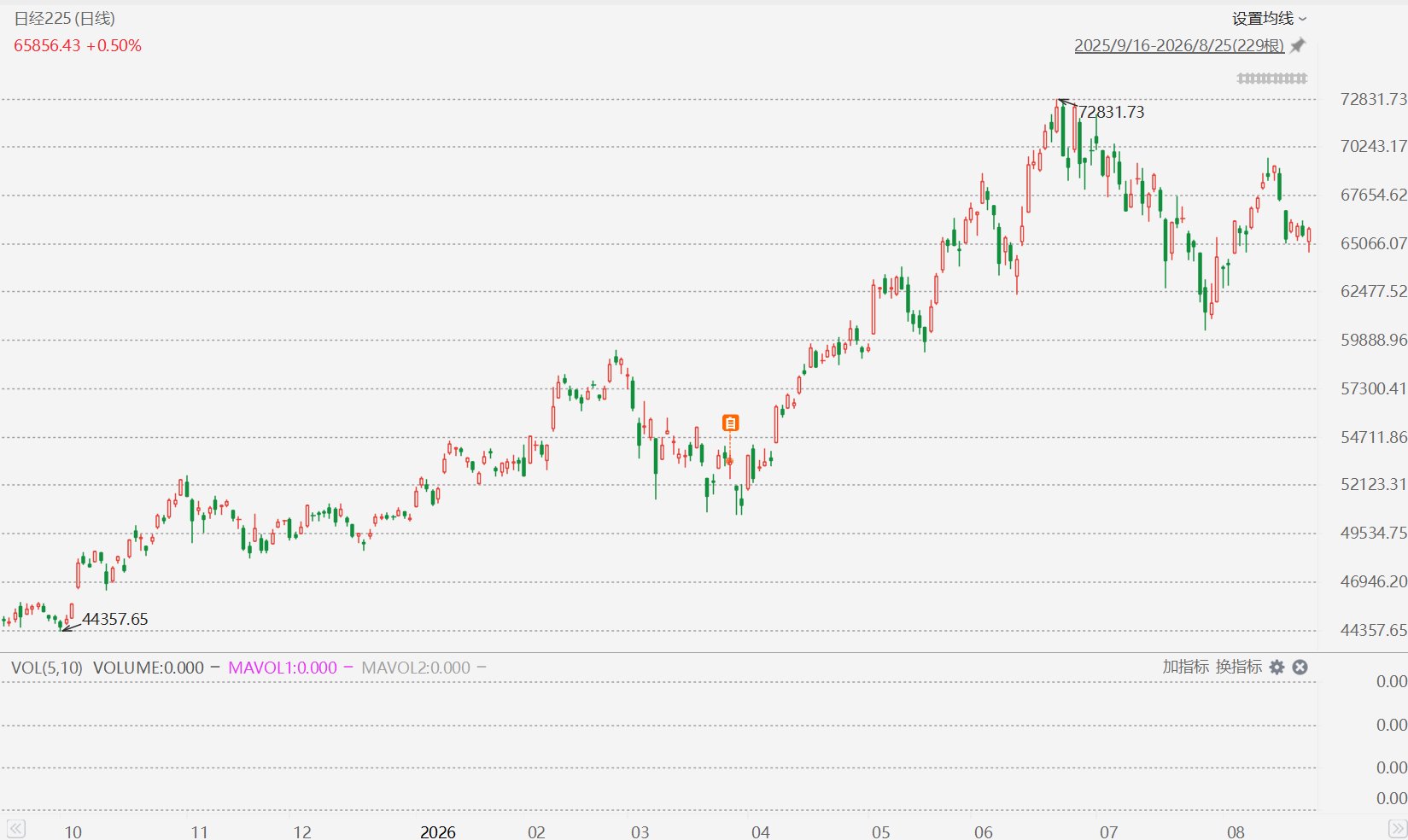The width and height of the screenshot is (1408, 840).
Task: Grab the dotted grip handle below the date range
Action: click(1272, 79)
